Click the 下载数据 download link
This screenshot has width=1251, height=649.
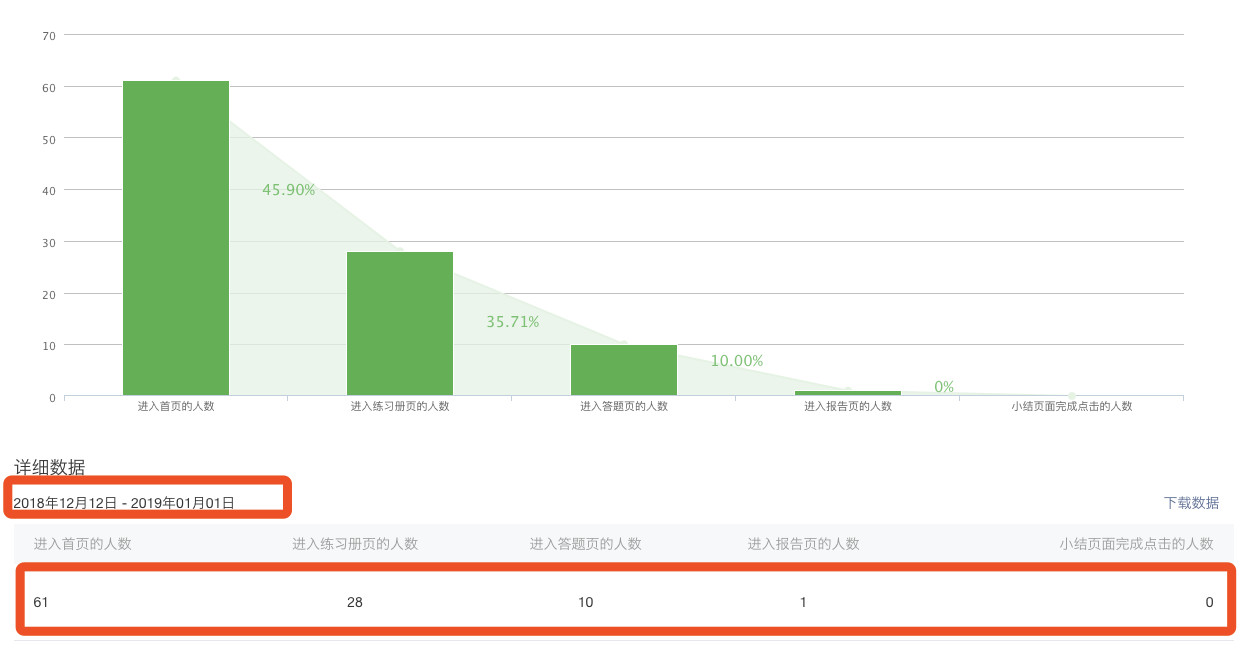pyautogui.click(x=1191, y=503)
